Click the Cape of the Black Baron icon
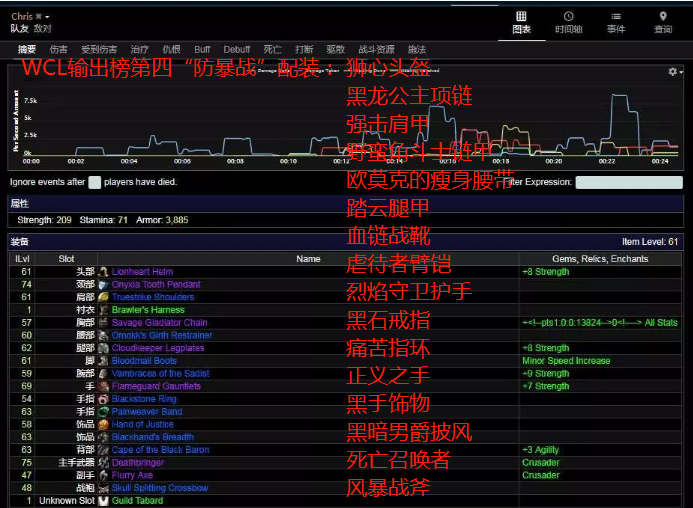The width and height of the screenshot is (693, 508). [103, 450]
